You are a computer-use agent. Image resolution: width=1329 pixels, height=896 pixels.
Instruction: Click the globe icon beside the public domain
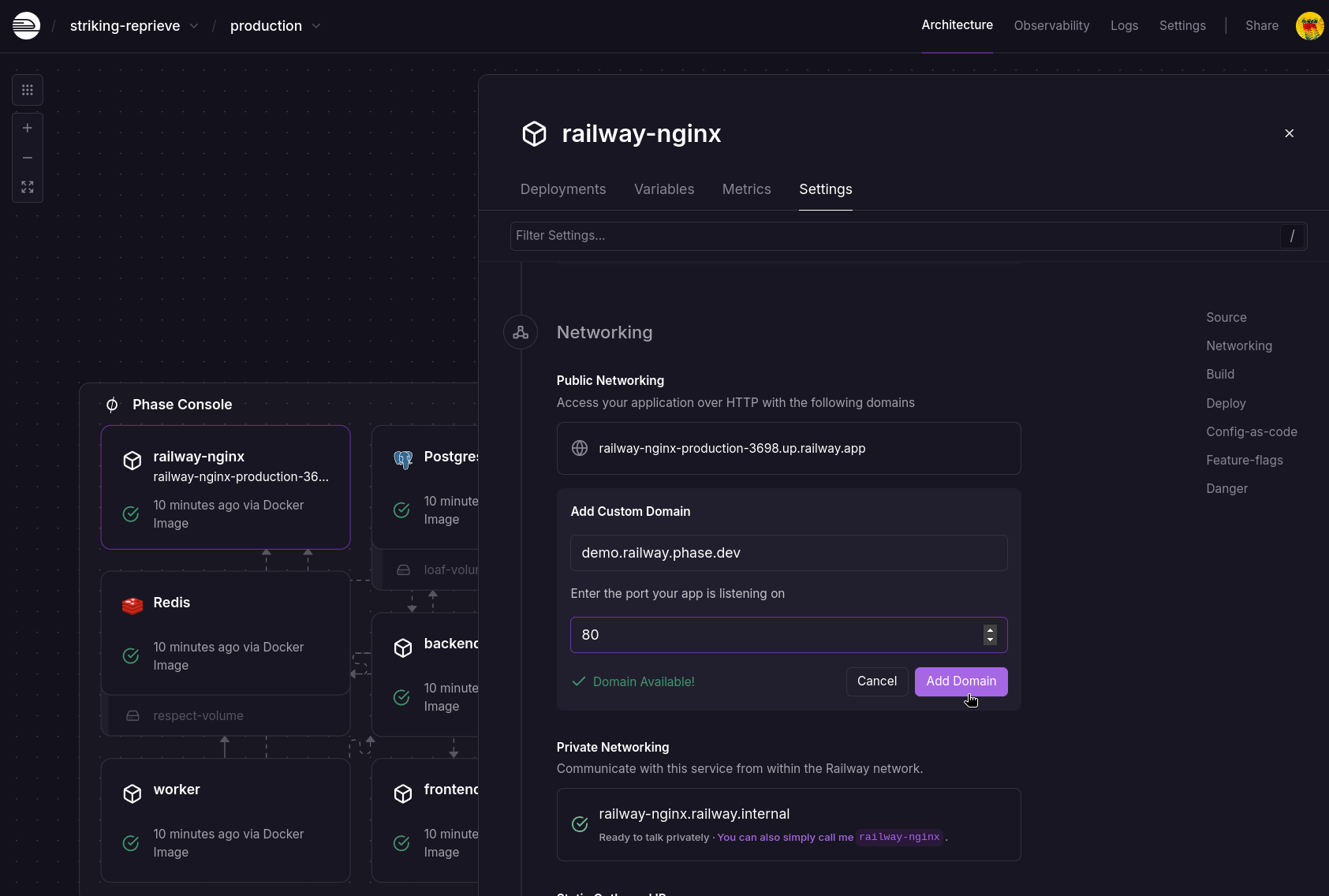click(x=580, y=448)
